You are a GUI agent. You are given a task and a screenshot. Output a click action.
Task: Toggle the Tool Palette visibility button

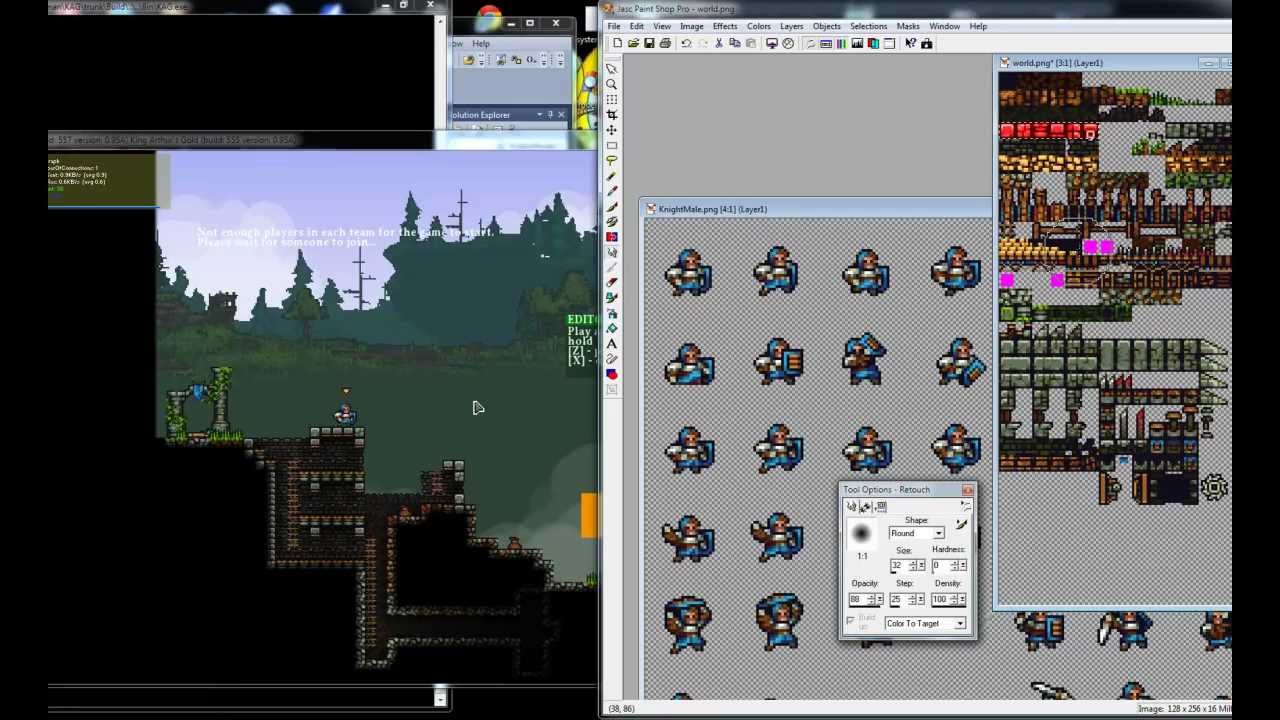tap(811, 43)
